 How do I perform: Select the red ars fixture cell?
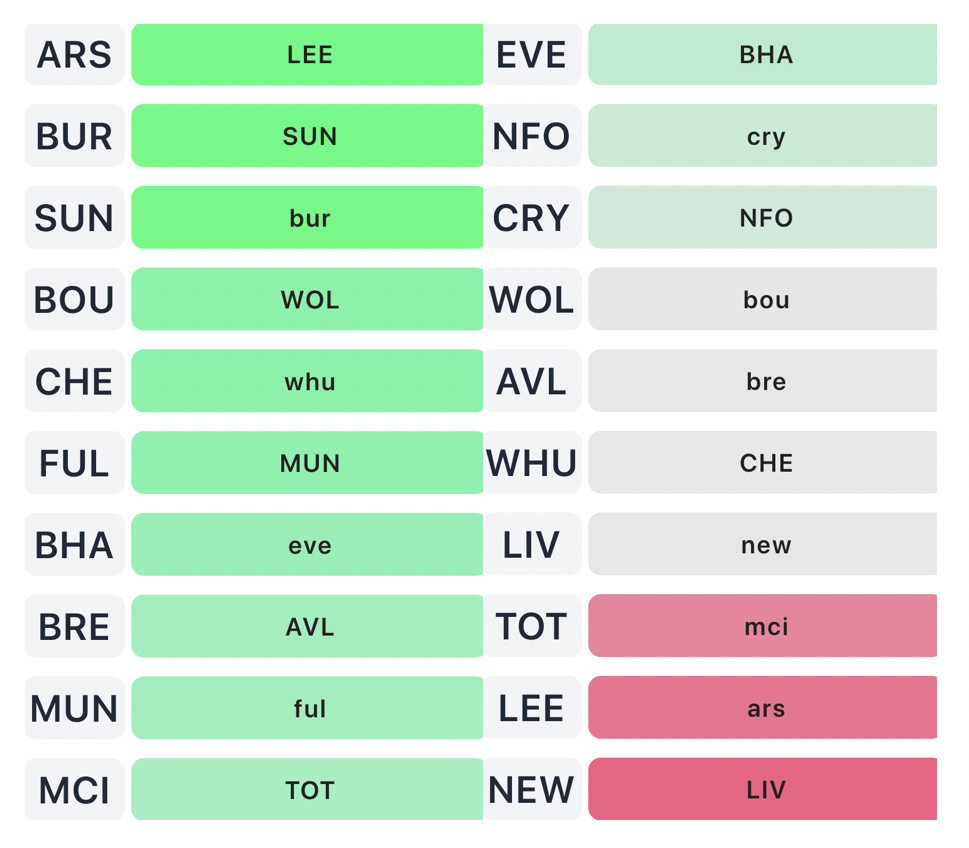763,709
